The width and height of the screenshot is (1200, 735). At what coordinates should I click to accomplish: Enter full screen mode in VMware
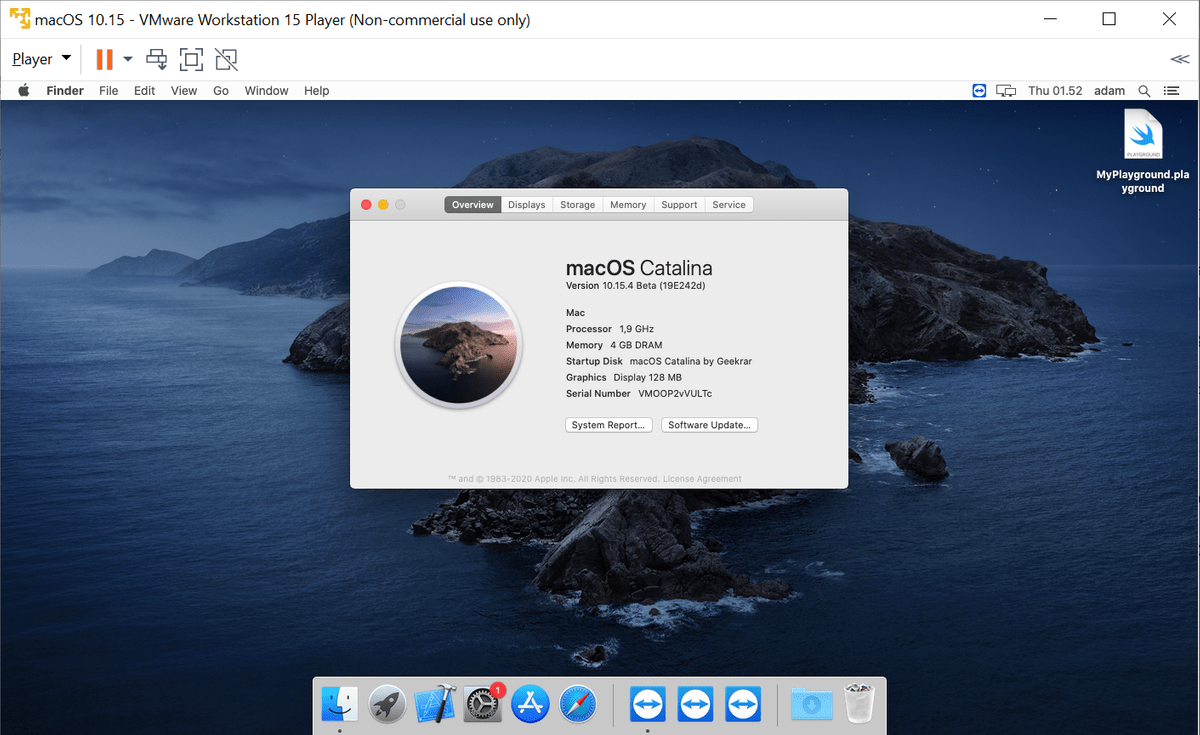coord(191,59)
